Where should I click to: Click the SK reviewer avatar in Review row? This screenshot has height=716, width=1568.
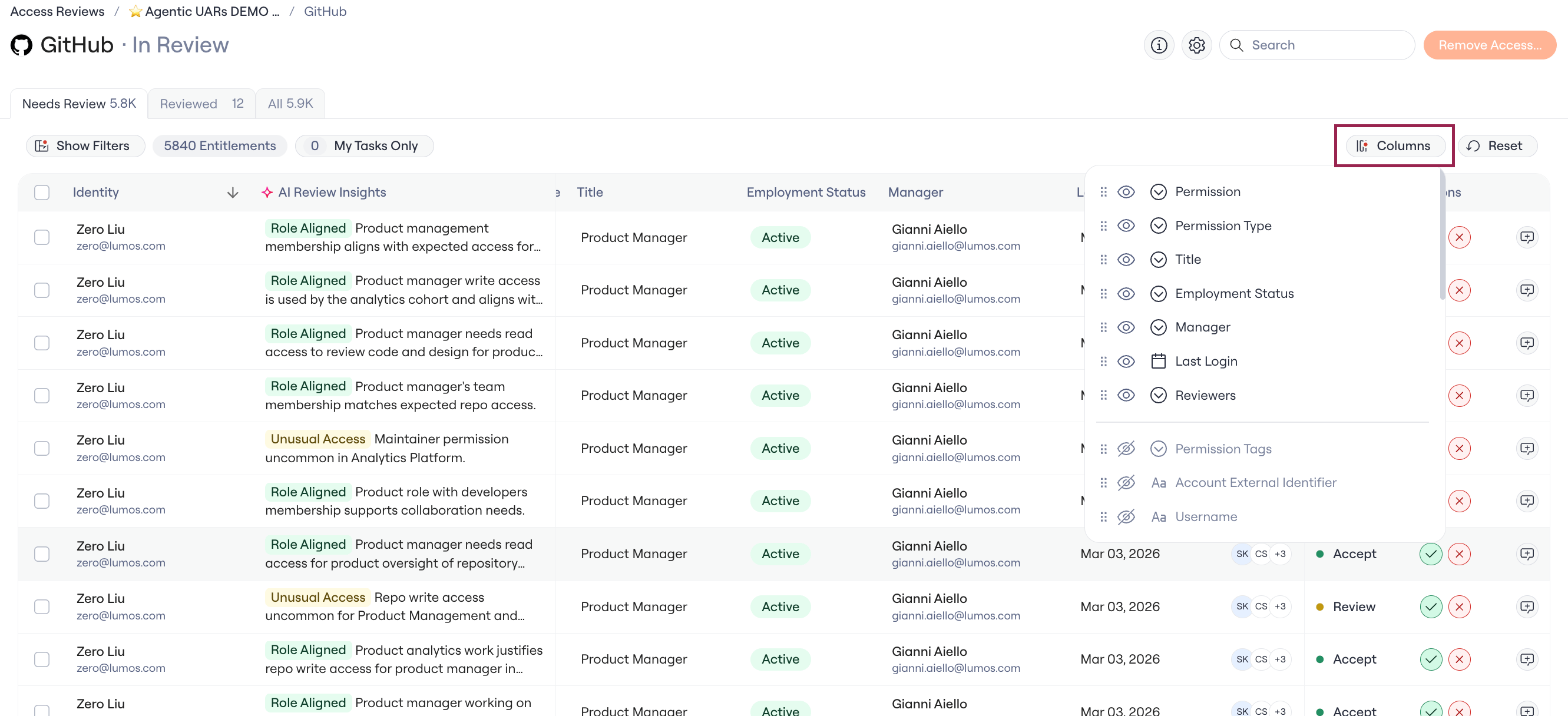coord(1242,606)
